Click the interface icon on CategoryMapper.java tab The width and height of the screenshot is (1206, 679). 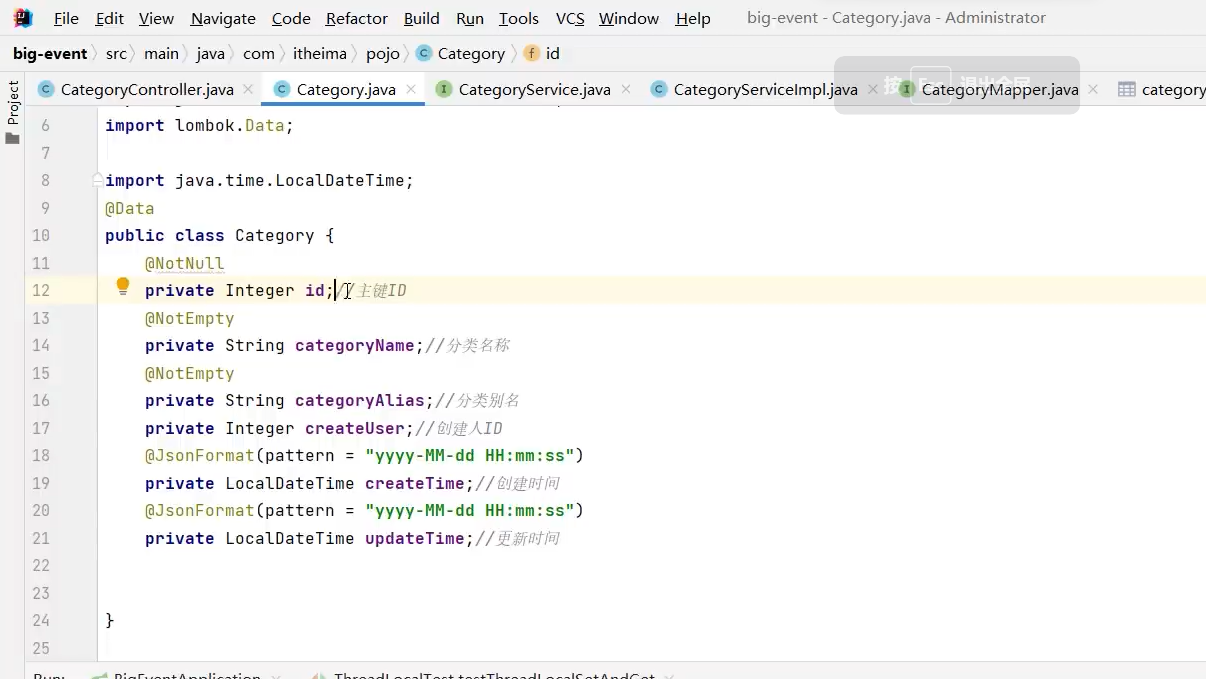[x=905, y=89]
